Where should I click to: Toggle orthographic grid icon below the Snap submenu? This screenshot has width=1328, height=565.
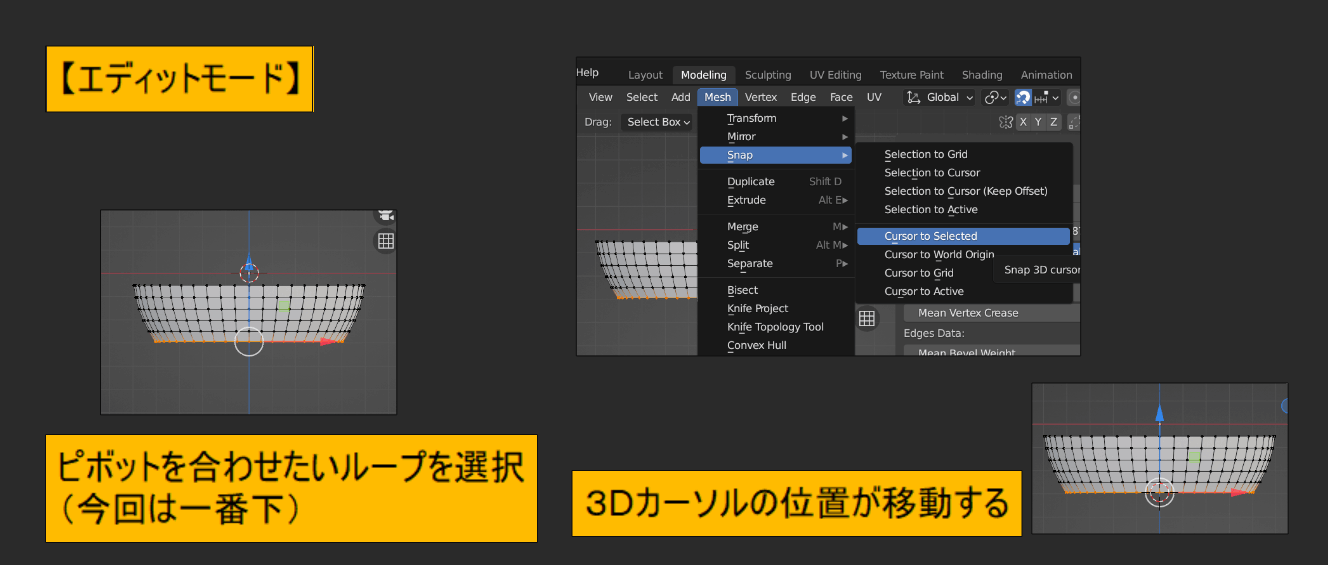point(867,318)
